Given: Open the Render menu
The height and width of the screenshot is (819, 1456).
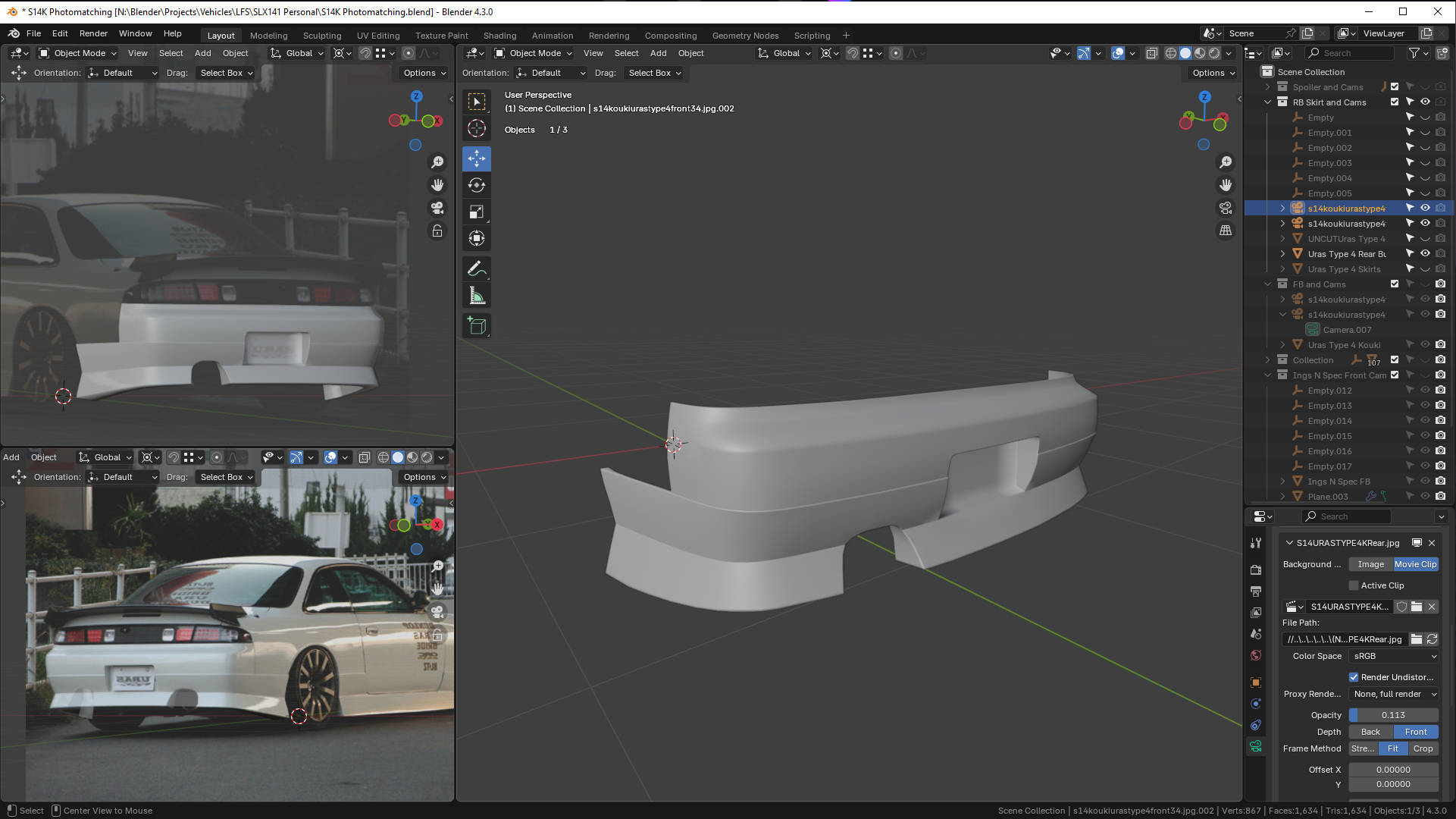Looking at the screenshot, I should [93, 33].
